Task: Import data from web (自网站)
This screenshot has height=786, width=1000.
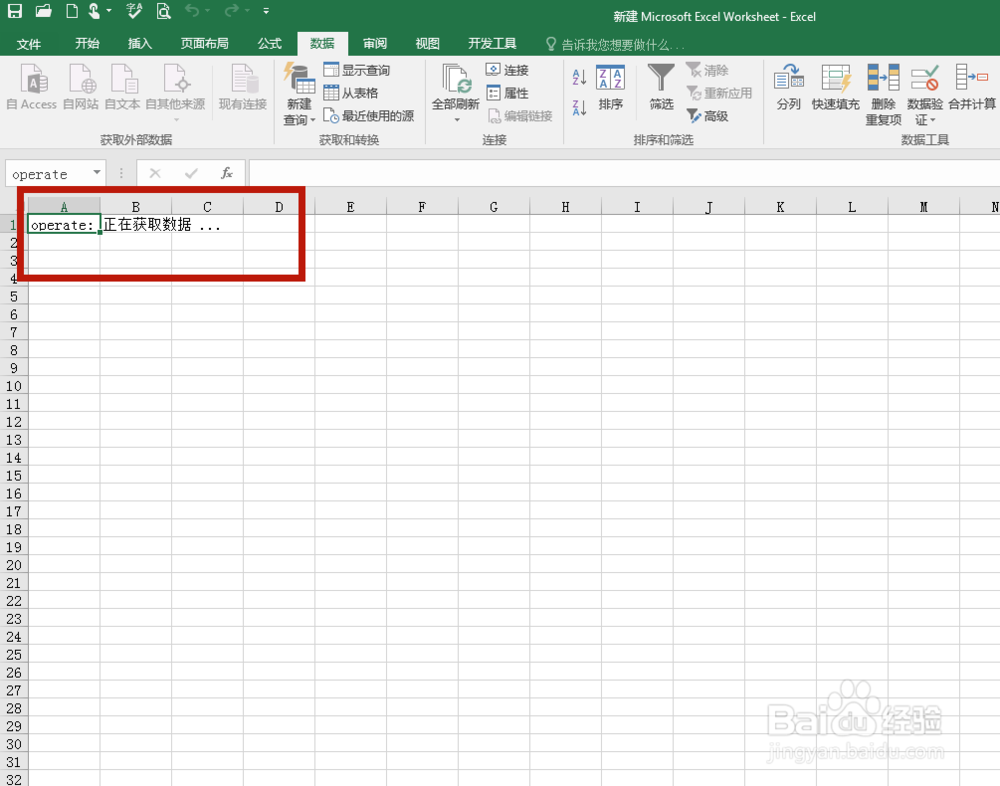Action: pyautogui.click(x=81, y=87)
